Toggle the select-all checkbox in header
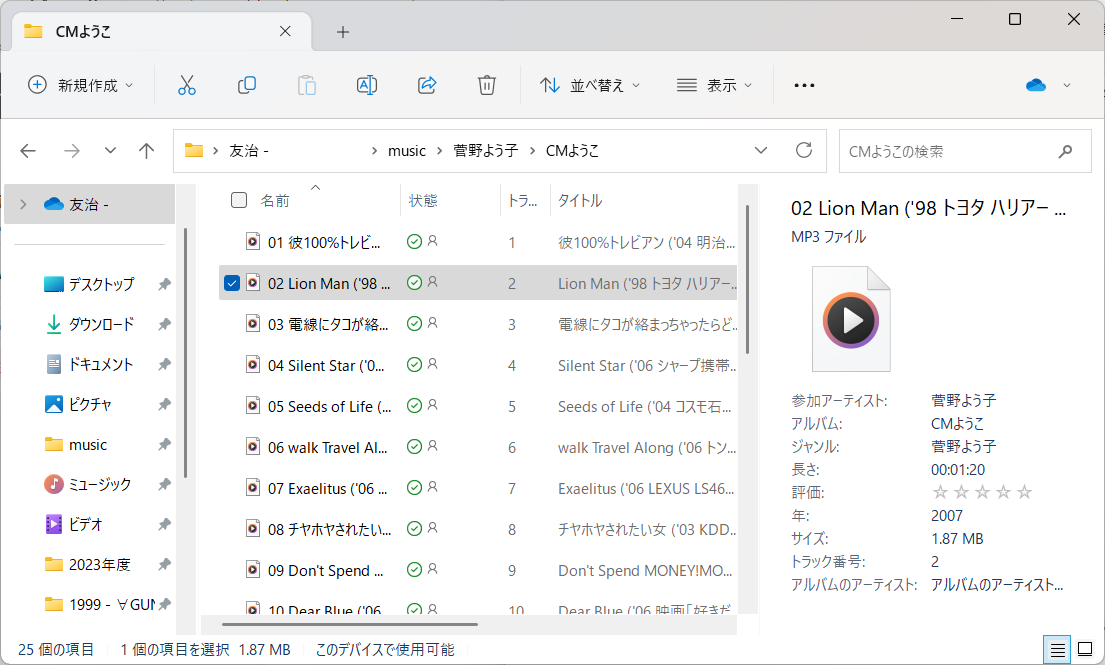Screen dimensions: 1105x665 [x=239, y=200]
